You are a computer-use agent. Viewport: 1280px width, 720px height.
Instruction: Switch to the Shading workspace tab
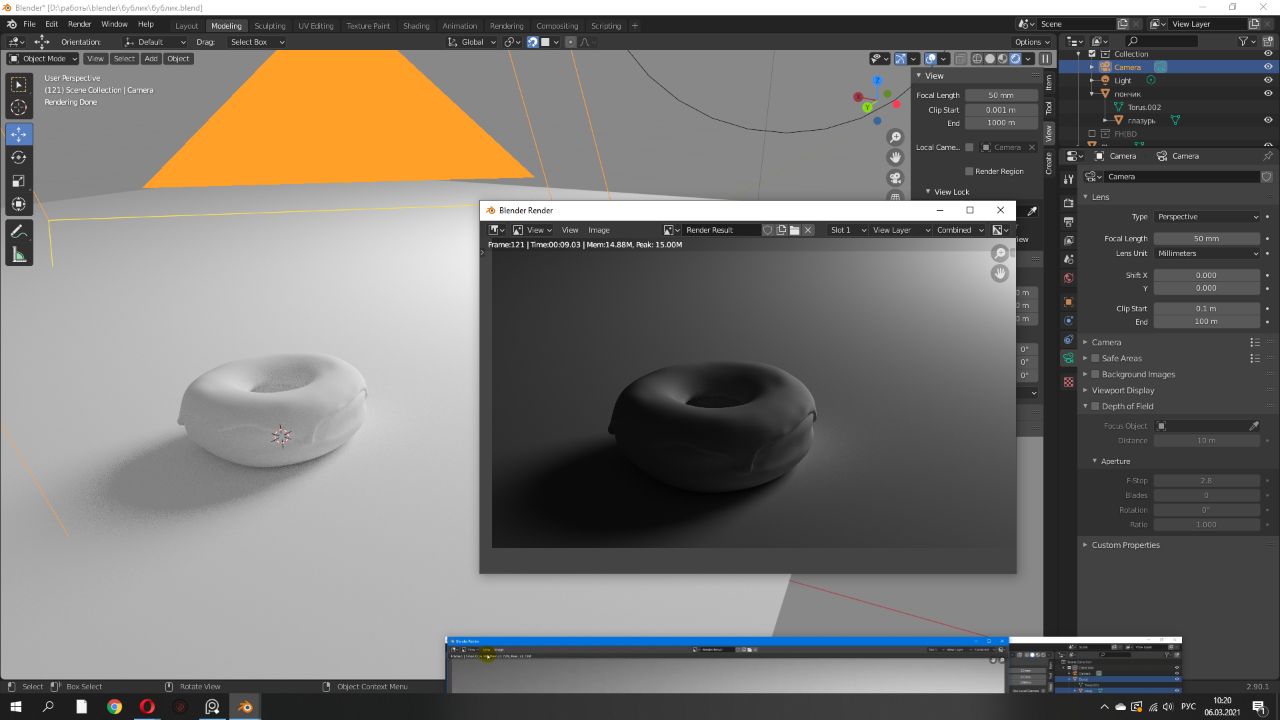click(415, 26)
